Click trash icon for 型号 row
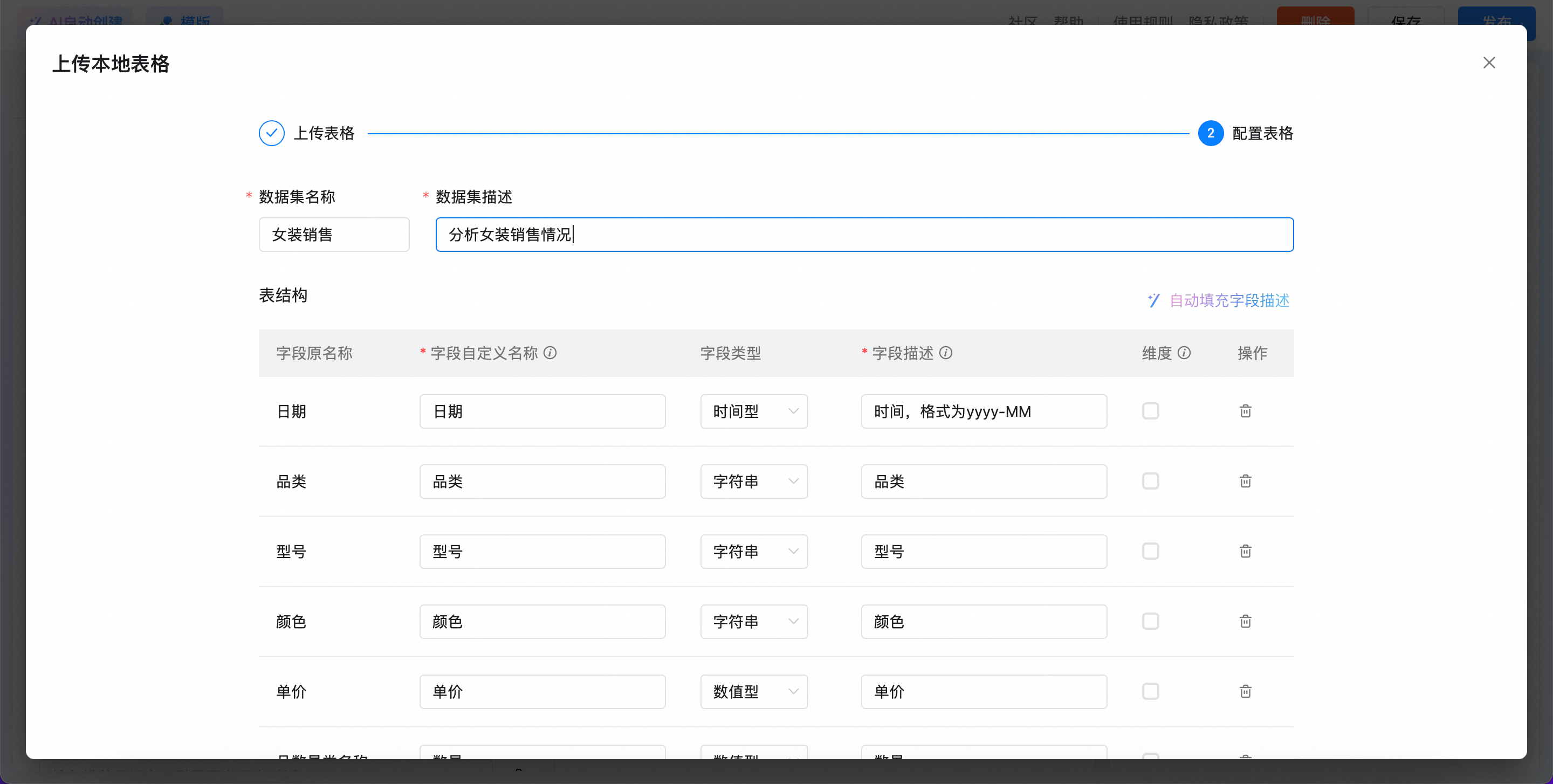This screenshot has width=1553, height=784. [1245, 551]
